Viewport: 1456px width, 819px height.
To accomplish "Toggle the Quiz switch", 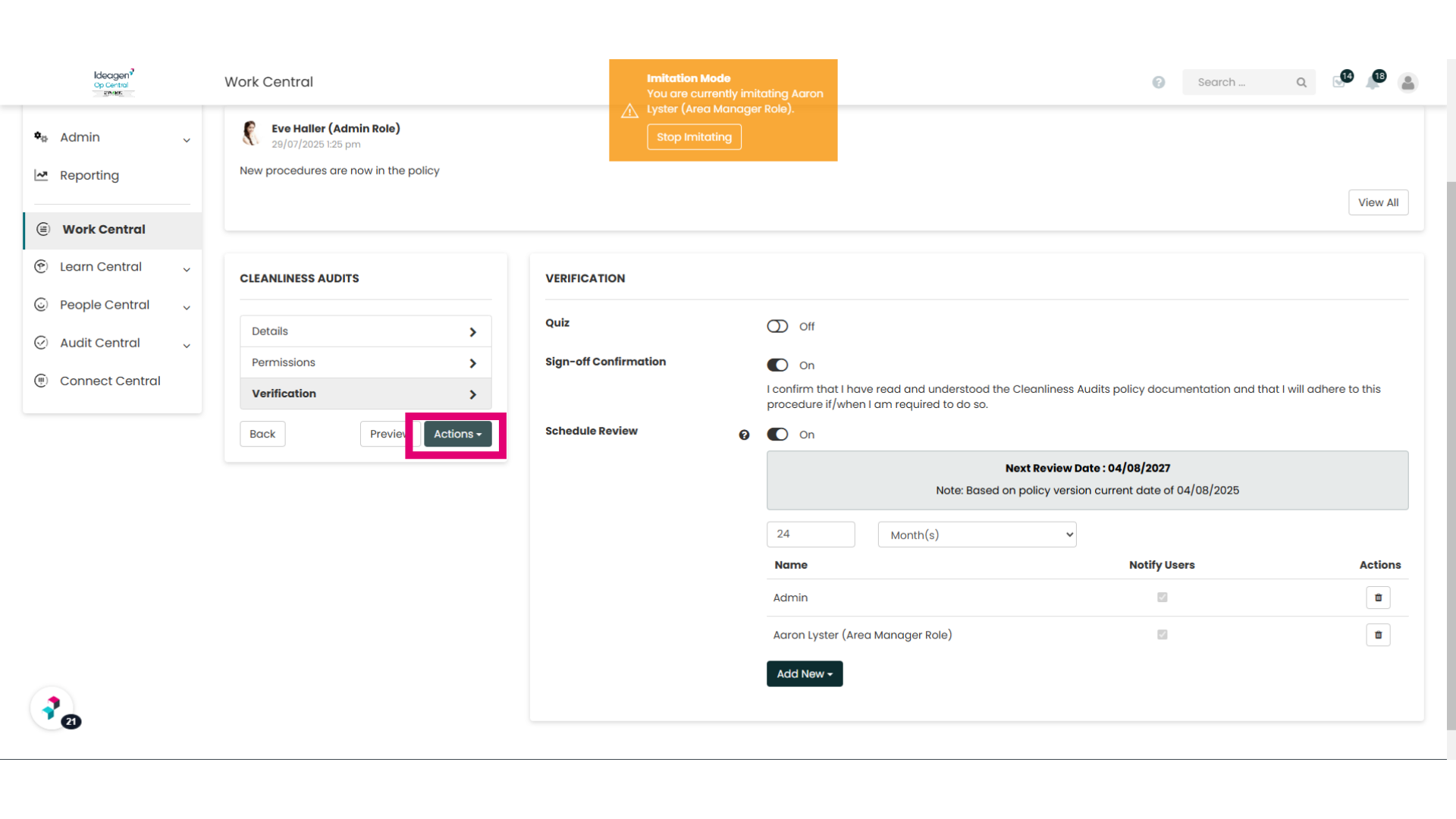I will (x=777, y=326).
